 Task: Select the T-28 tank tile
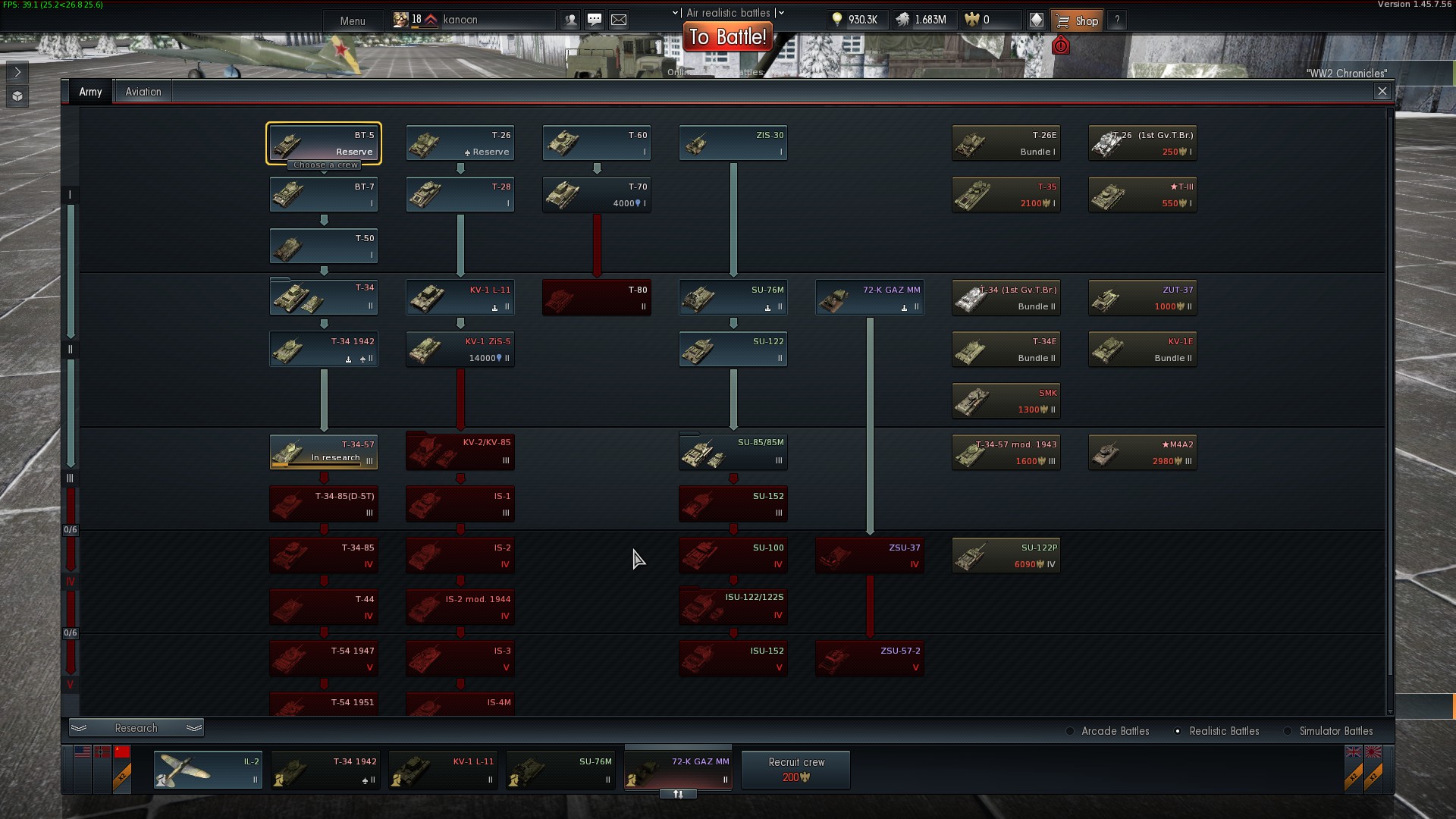[x=460, y=195]
